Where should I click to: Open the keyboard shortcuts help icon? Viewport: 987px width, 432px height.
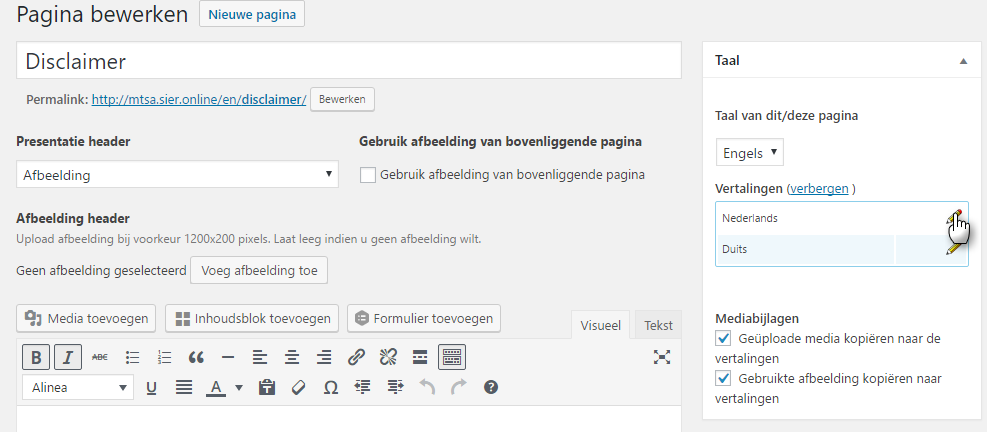point(491,387)
